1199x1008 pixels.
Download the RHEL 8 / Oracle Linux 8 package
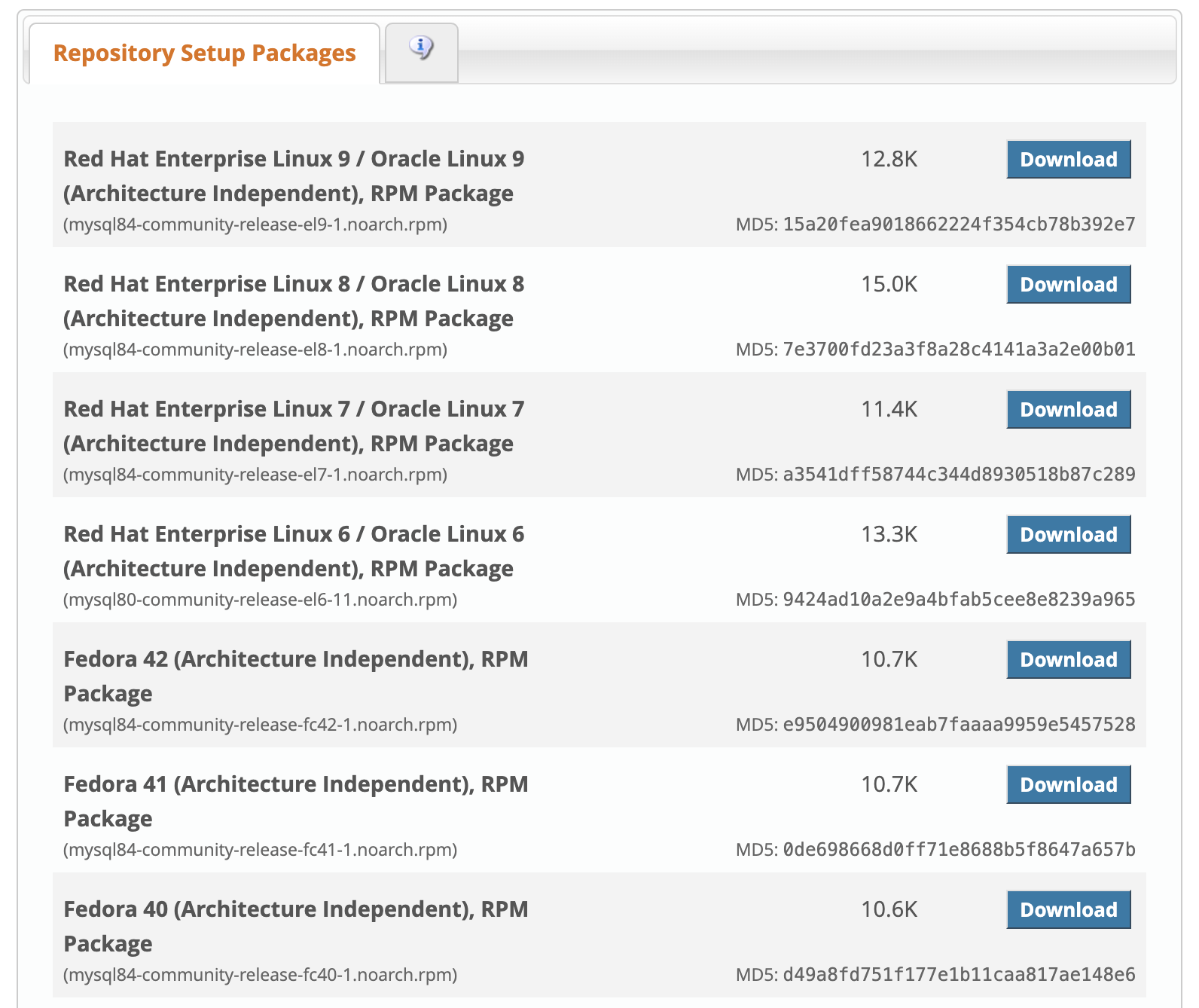(x=1068, y=285)
